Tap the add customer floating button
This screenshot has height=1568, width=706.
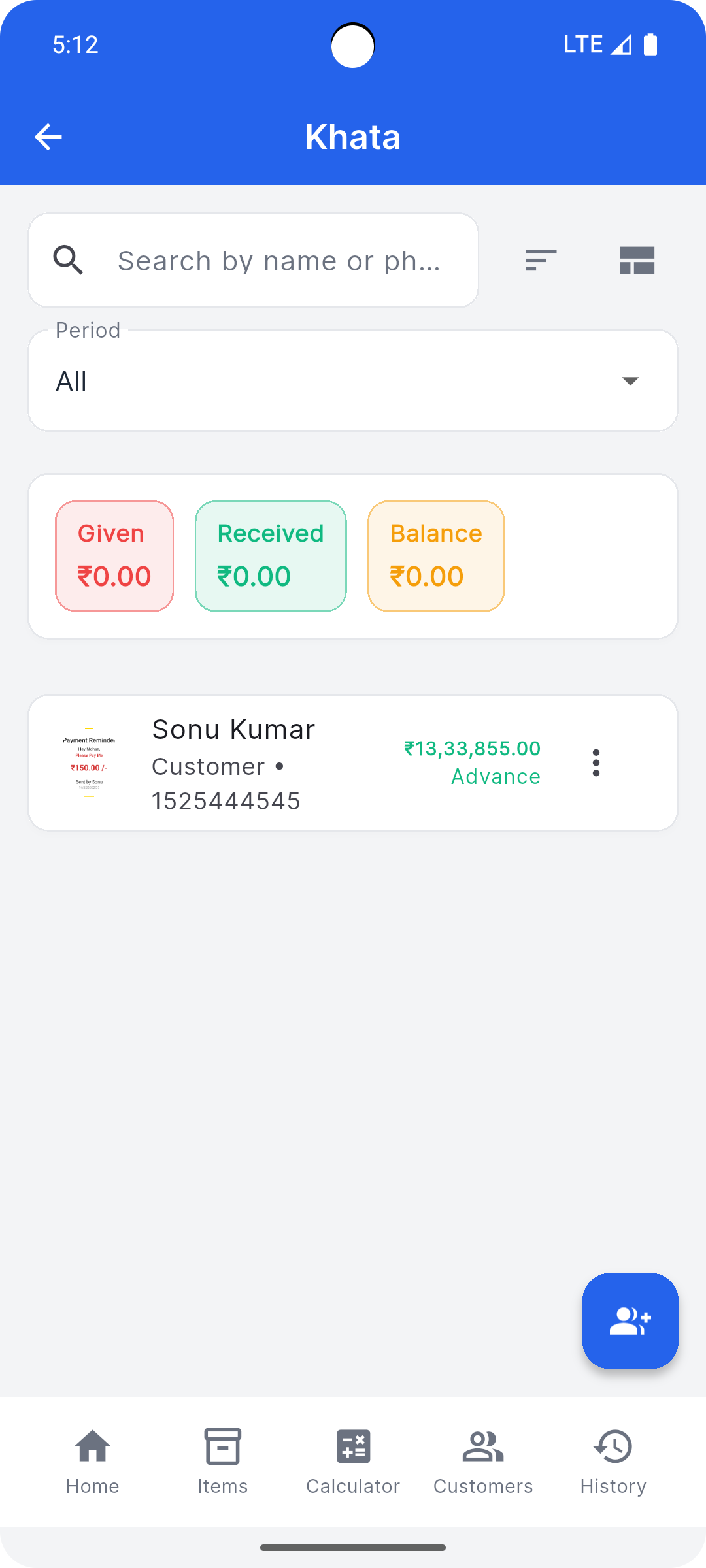point(630,1320)
